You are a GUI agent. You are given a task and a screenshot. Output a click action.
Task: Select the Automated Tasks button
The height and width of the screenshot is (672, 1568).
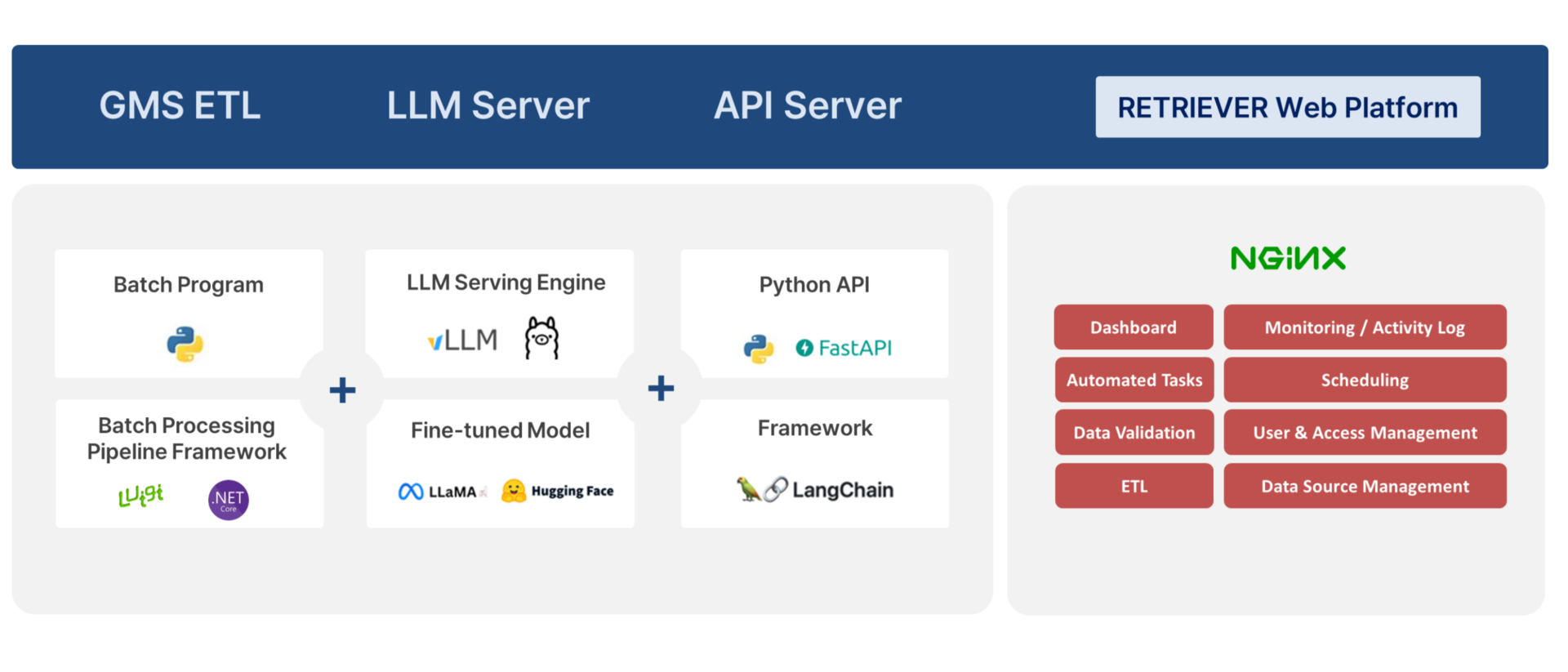tap(1134, 380)
